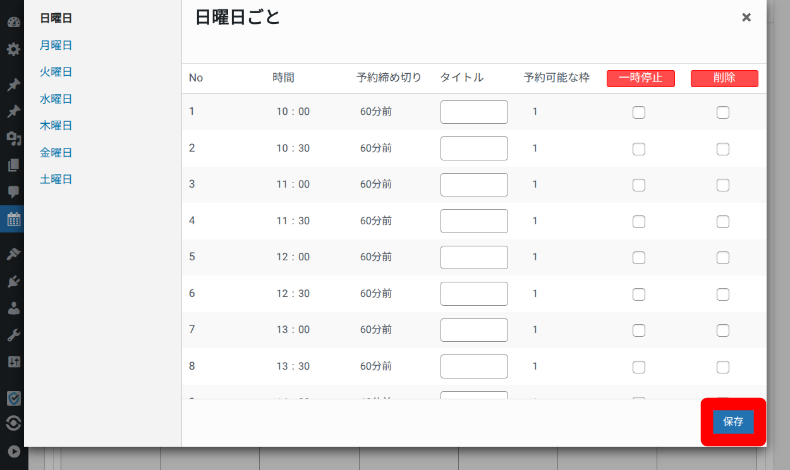
Task: Check 削除 box for 10:00 row
Action: [722, 112]
